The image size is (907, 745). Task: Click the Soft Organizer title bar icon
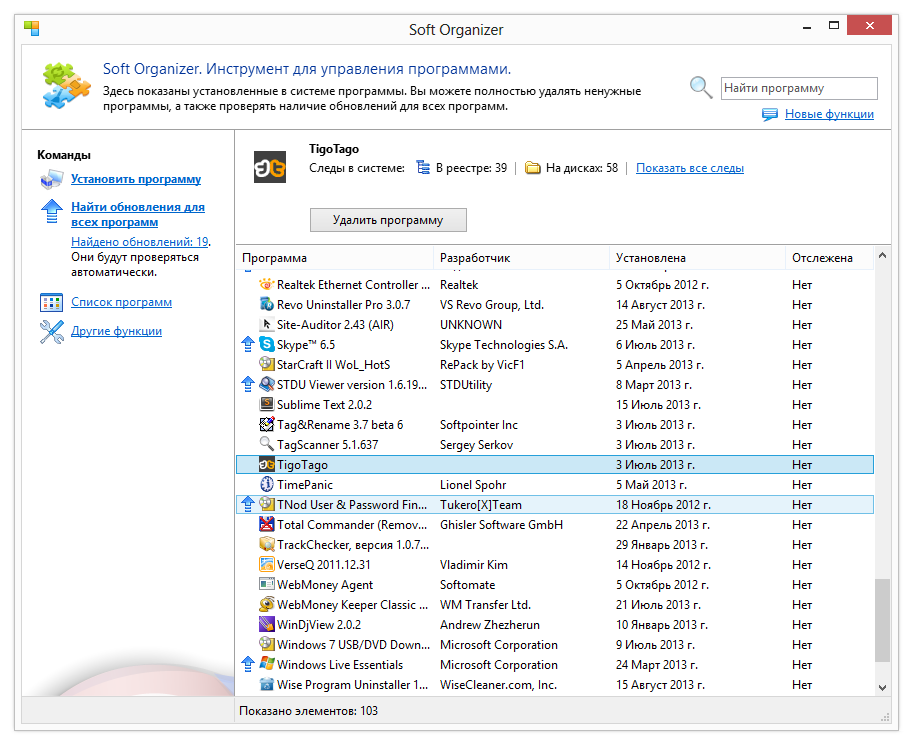(32, 28)
